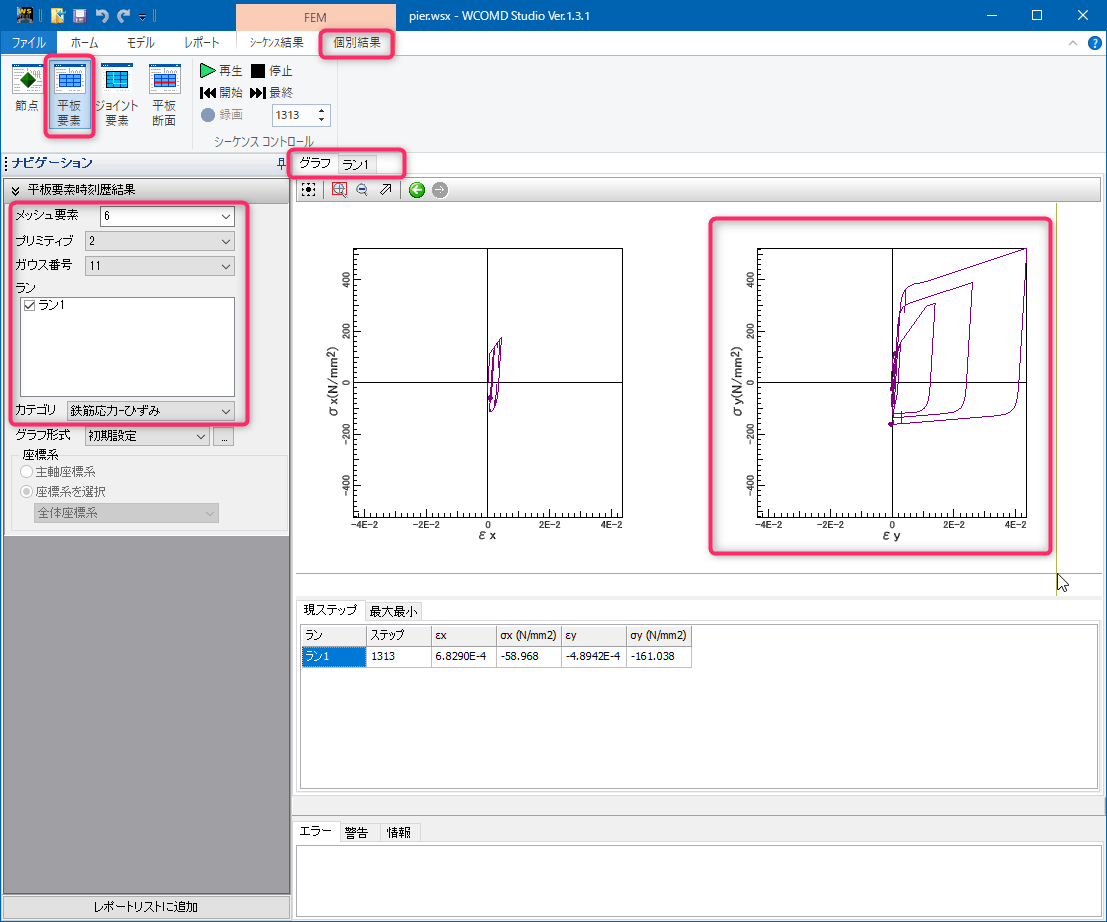
Task: Click the 録画 record button
Action: point(222,114)
